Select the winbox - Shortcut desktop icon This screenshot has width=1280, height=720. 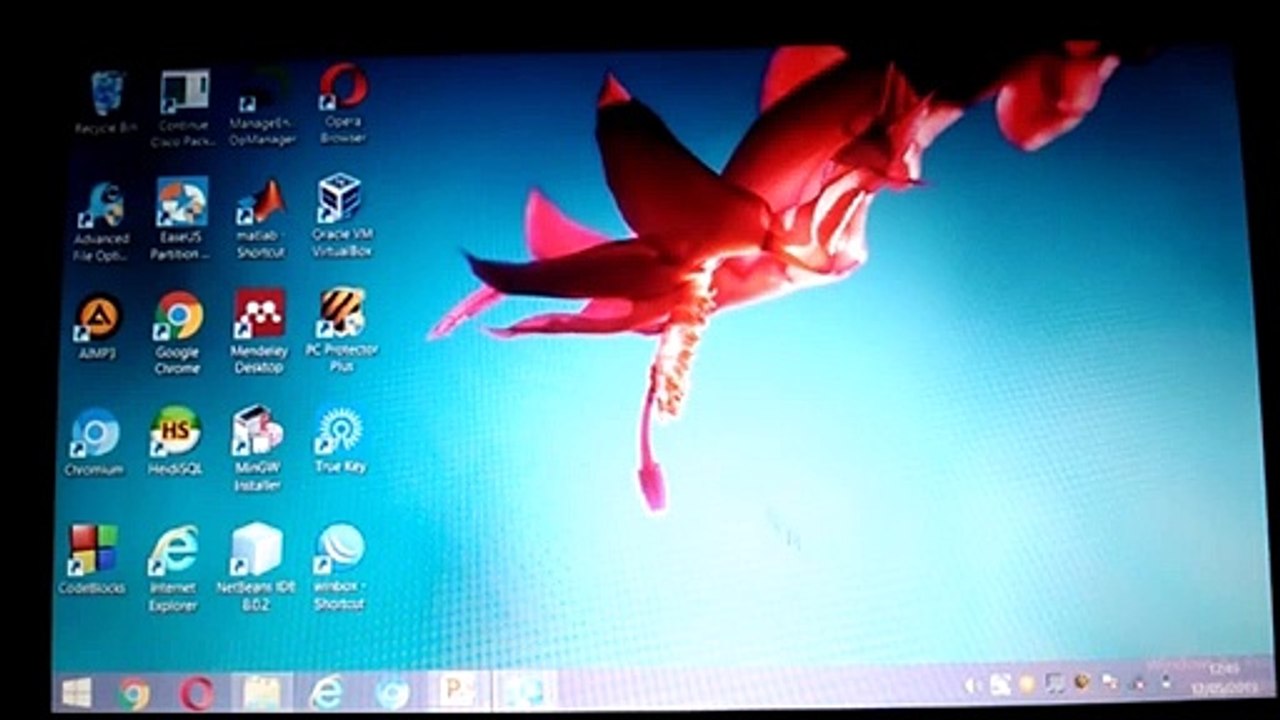point(338,567)
